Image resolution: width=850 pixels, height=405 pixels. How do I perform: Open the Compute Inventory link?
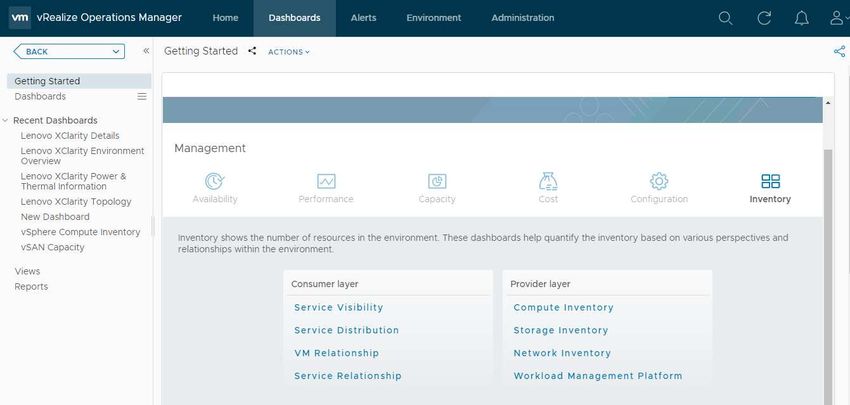(x=563, y=307)
